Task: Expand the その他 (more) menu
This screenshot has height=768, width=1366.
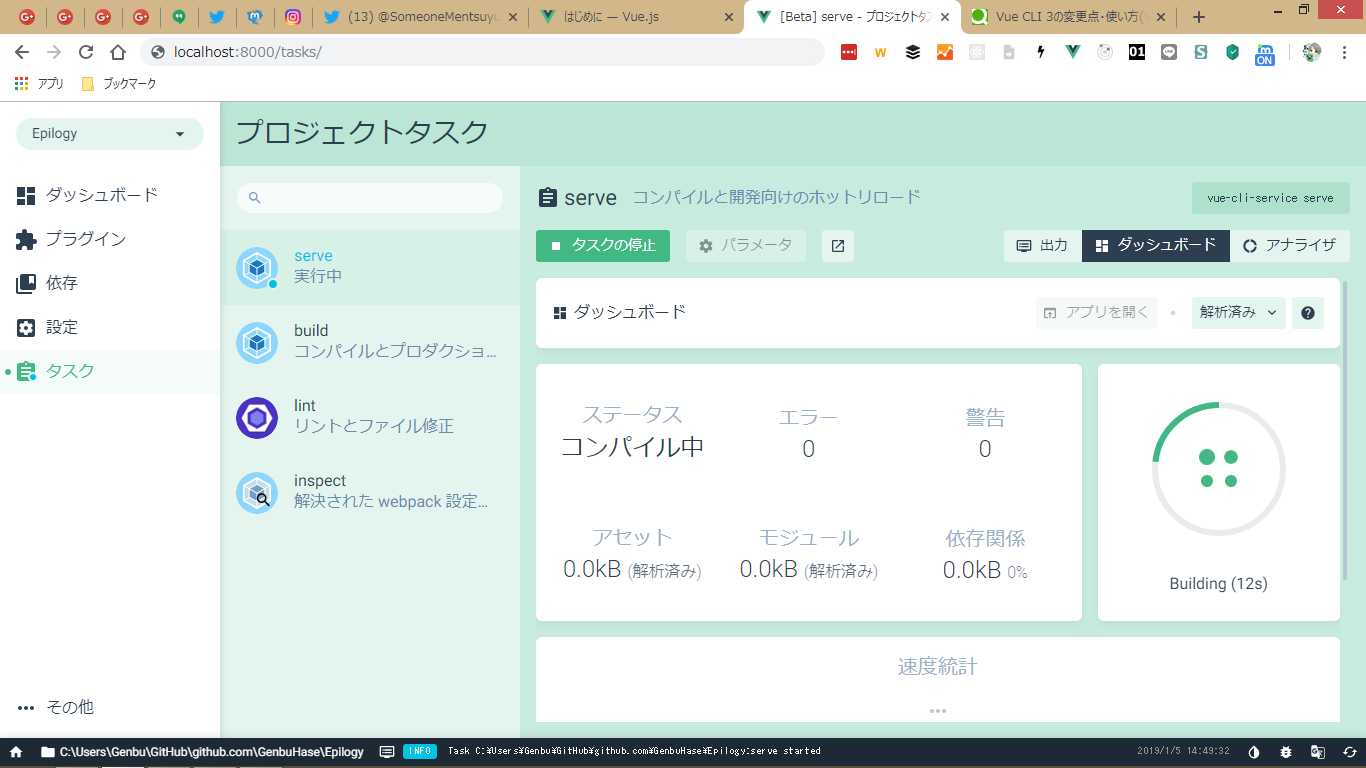Action: (x=56, y=707)
